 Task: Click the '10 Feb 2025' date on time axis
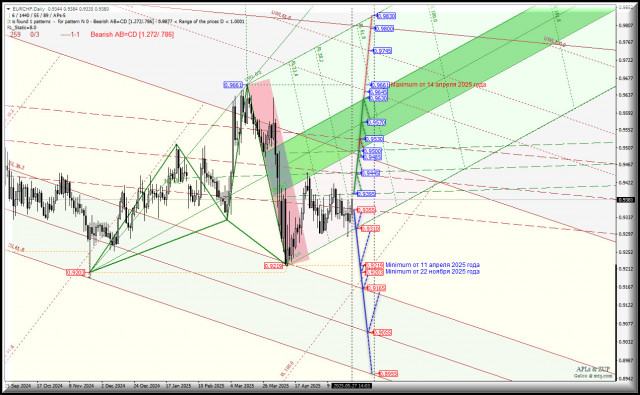coord(211,386)
